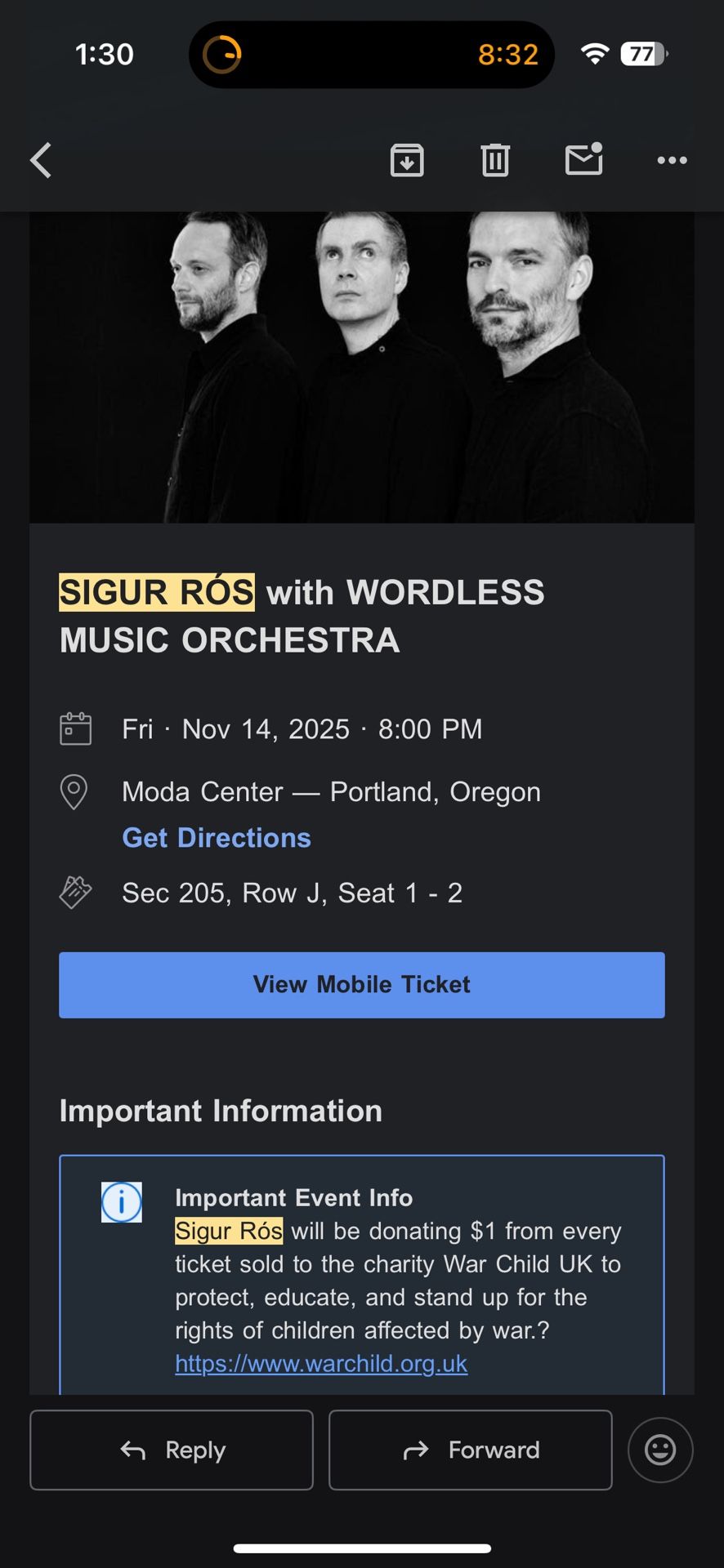Forward this ticket email

(471, 1450)
